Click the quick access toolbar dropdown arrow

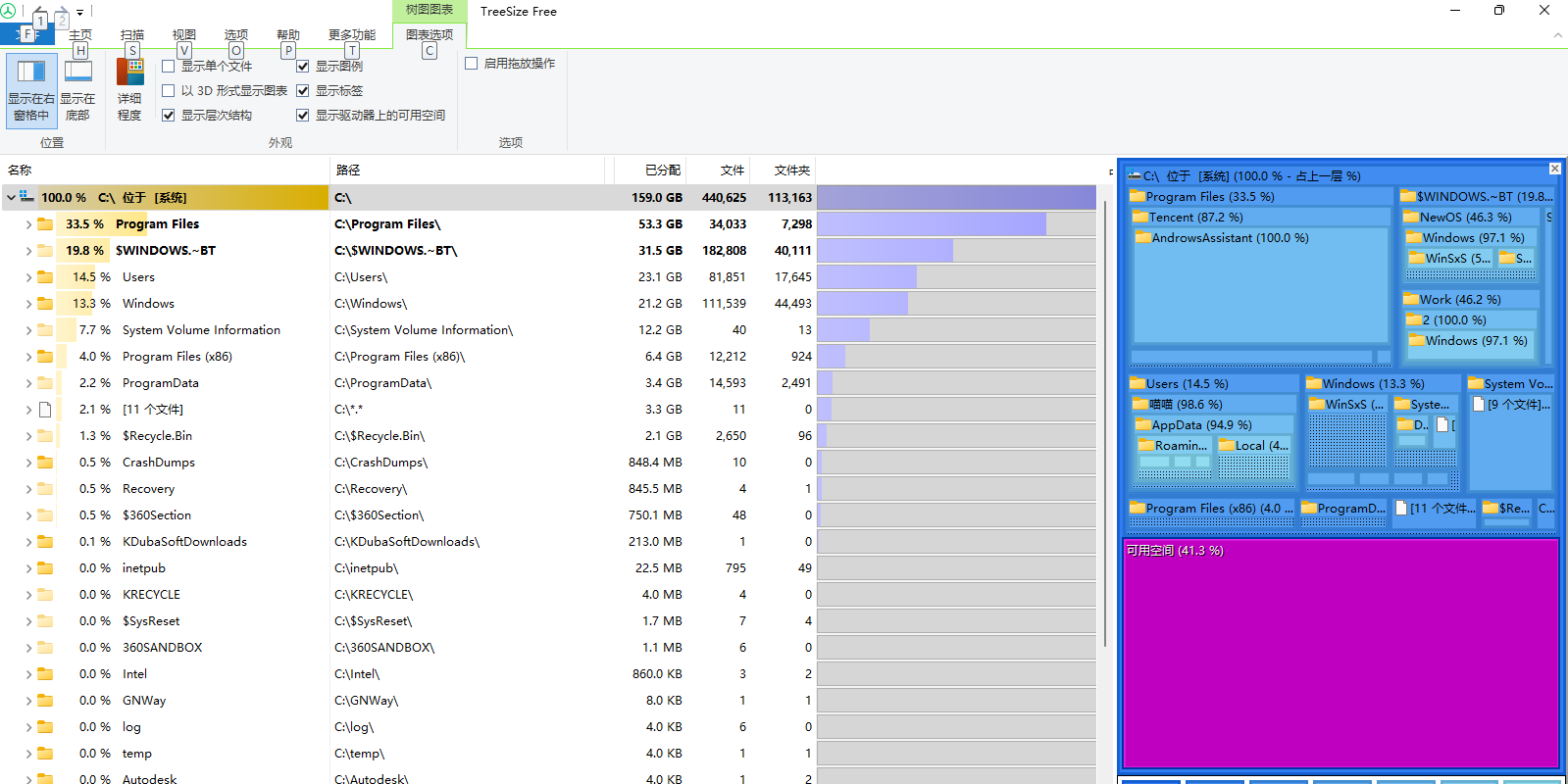point(80,13)
